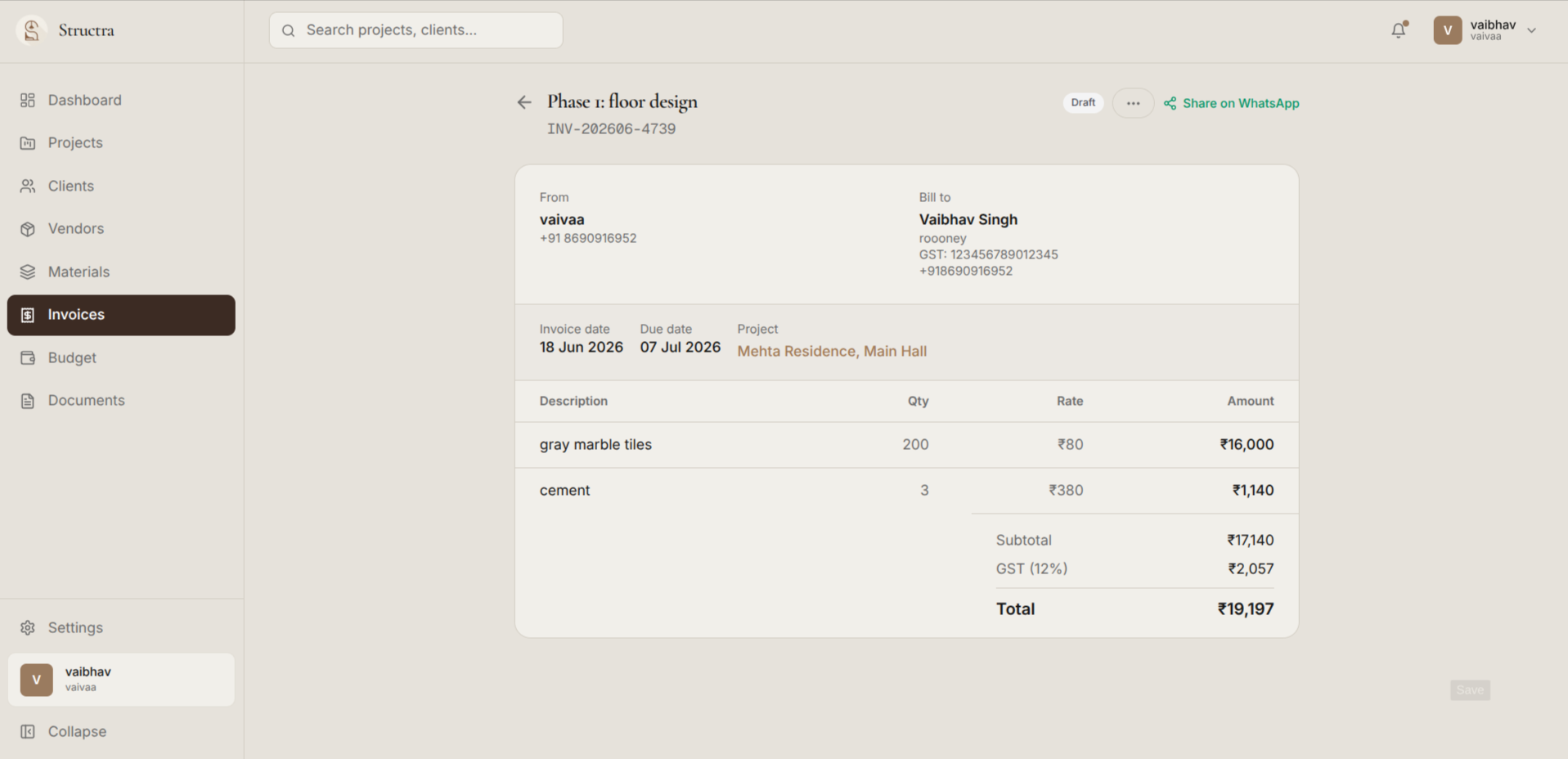The width and height of the screenshot is (1568, 759).
Task: Open Vendors from the sidebar
Action: click(121, 229)
